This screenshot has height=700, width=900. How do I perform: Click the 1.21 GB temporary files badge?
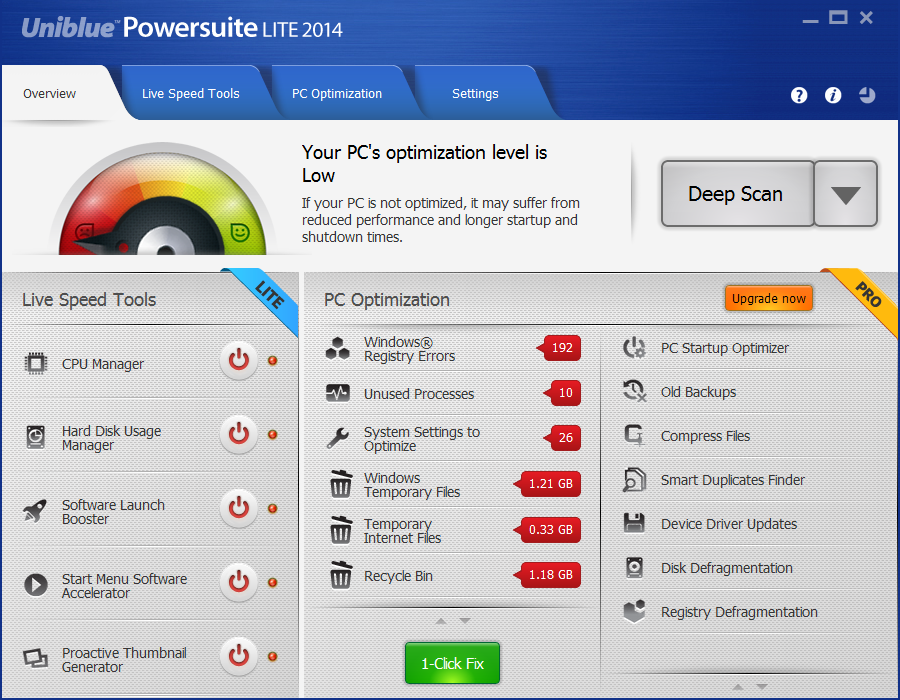[x=547, y=484]
